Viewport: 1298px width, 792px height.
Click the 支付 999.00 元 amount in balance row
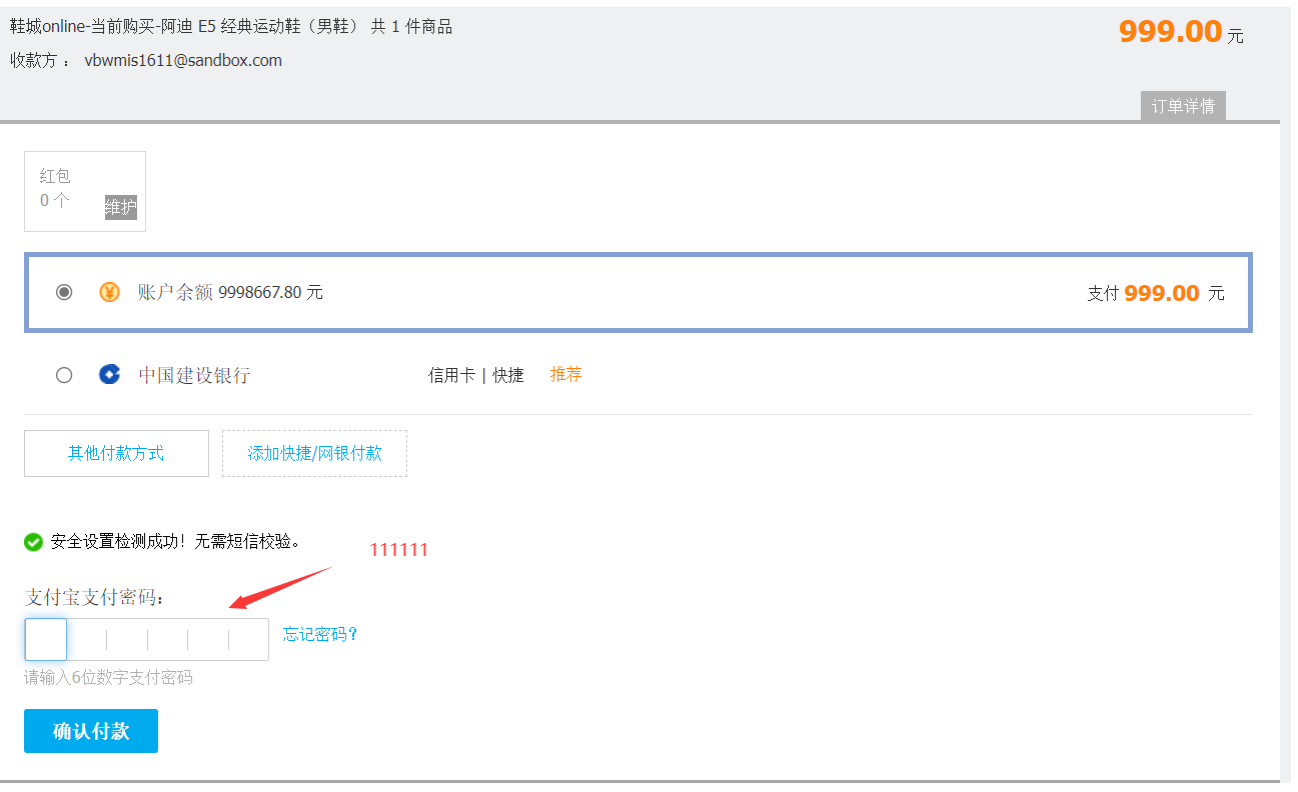(x=1156, y=293)
